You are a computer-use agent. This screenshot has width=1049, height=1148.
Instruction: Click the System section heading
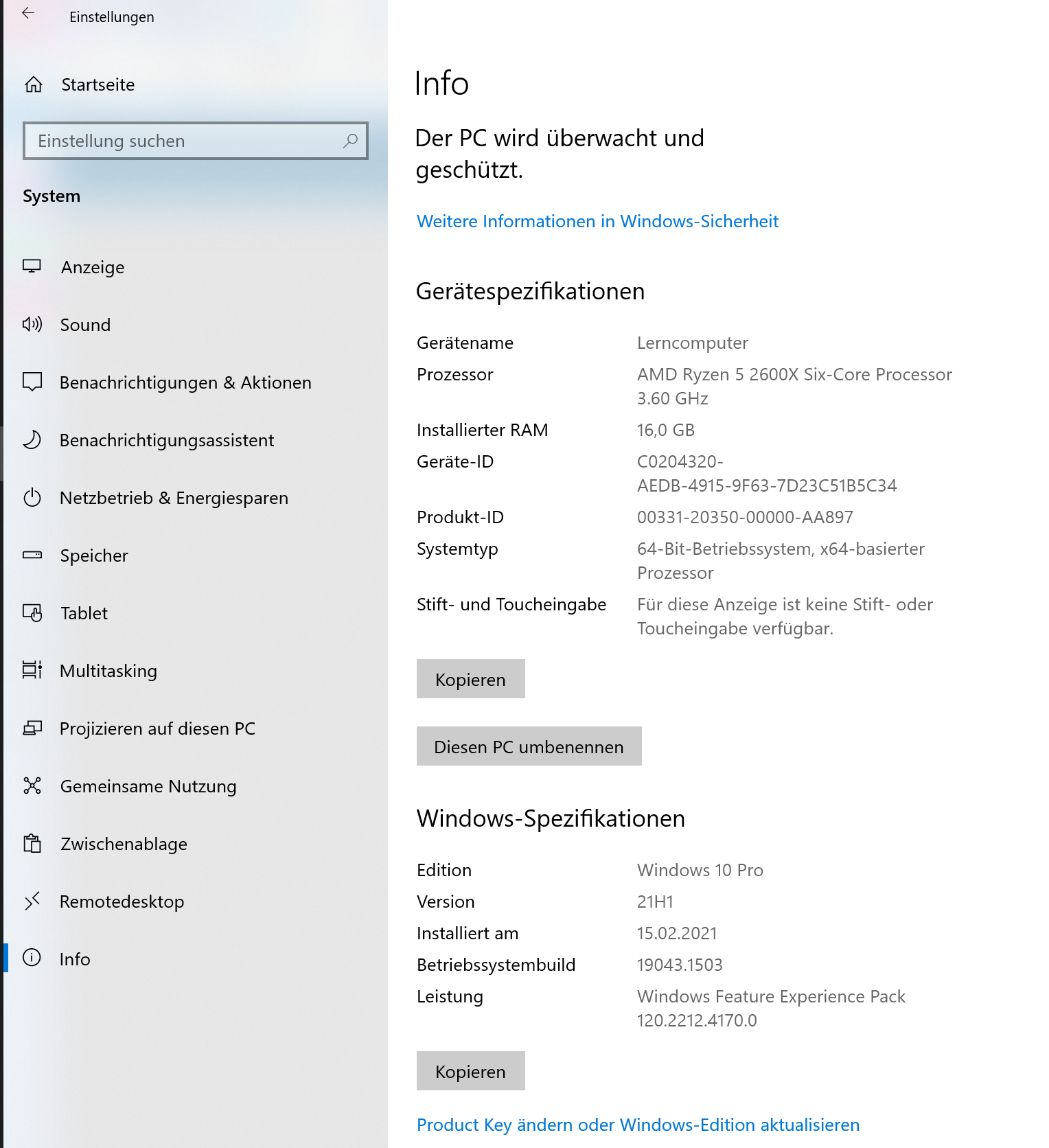(51, 196)
